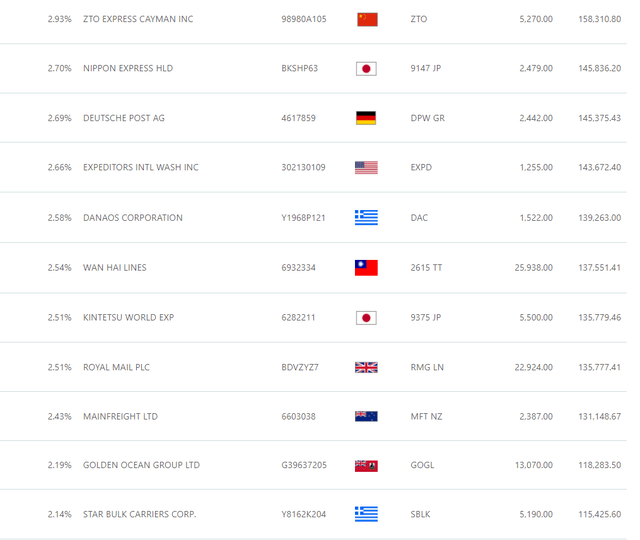Click the Bermuda flag beside Golden Ocean Group
The width and height of the screenshot is (640, 540).
[x=367, y=465]
